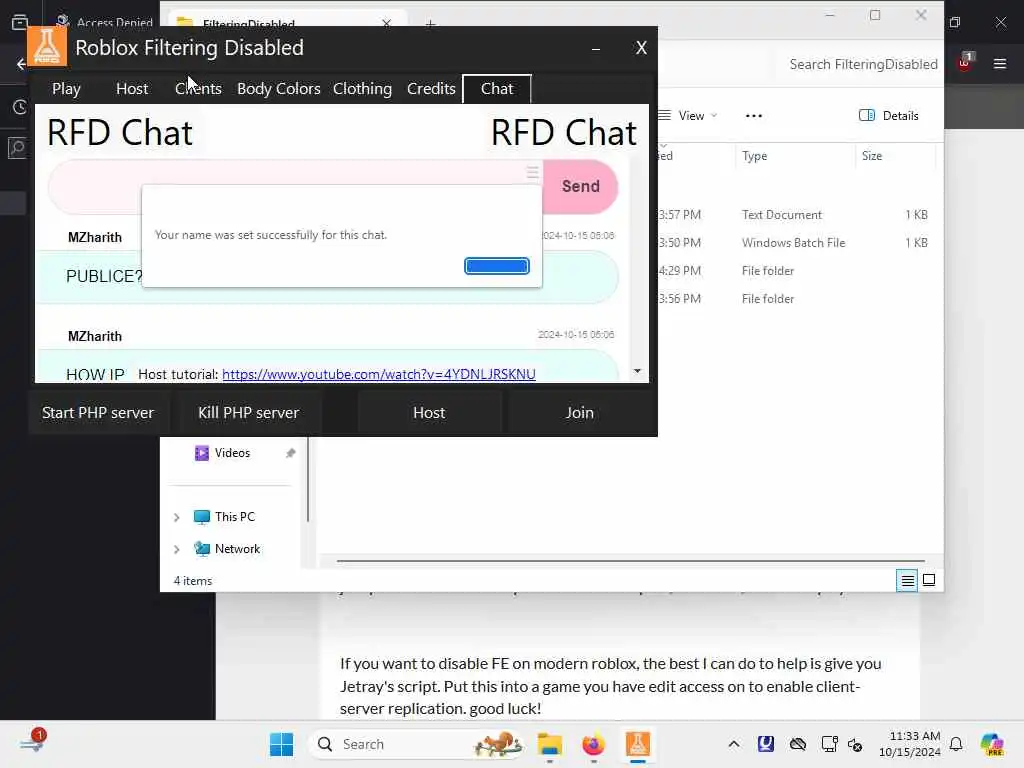Click the Size column header
The height and width of the screenshot is (768, 1024).
tap(872, 156)
